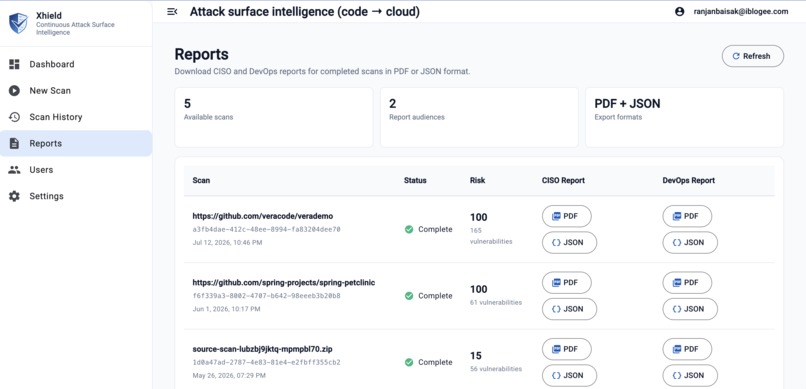The height and width of the screenshot is (389, 806).
Task: Click the user email ranjanbaisak@iblogee.com
Action: pyautogui.click(x=741, y=12)
